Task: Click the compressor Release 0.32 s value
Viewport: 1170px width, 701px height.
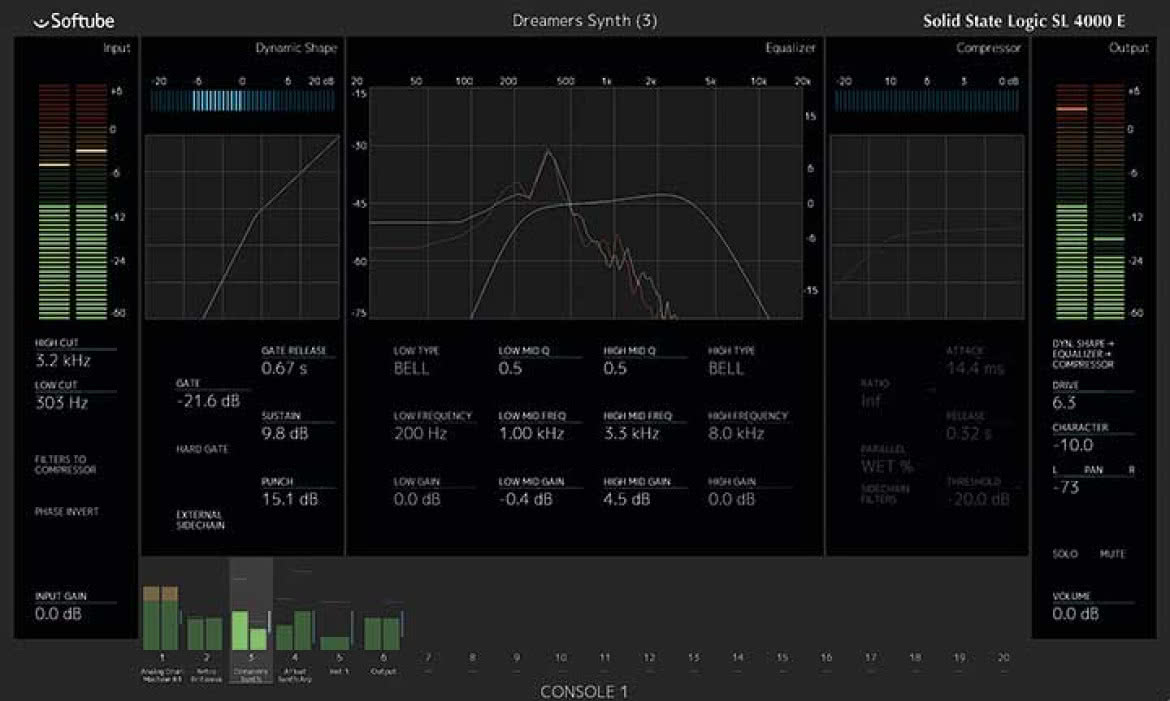Action: tap(969, 433)
